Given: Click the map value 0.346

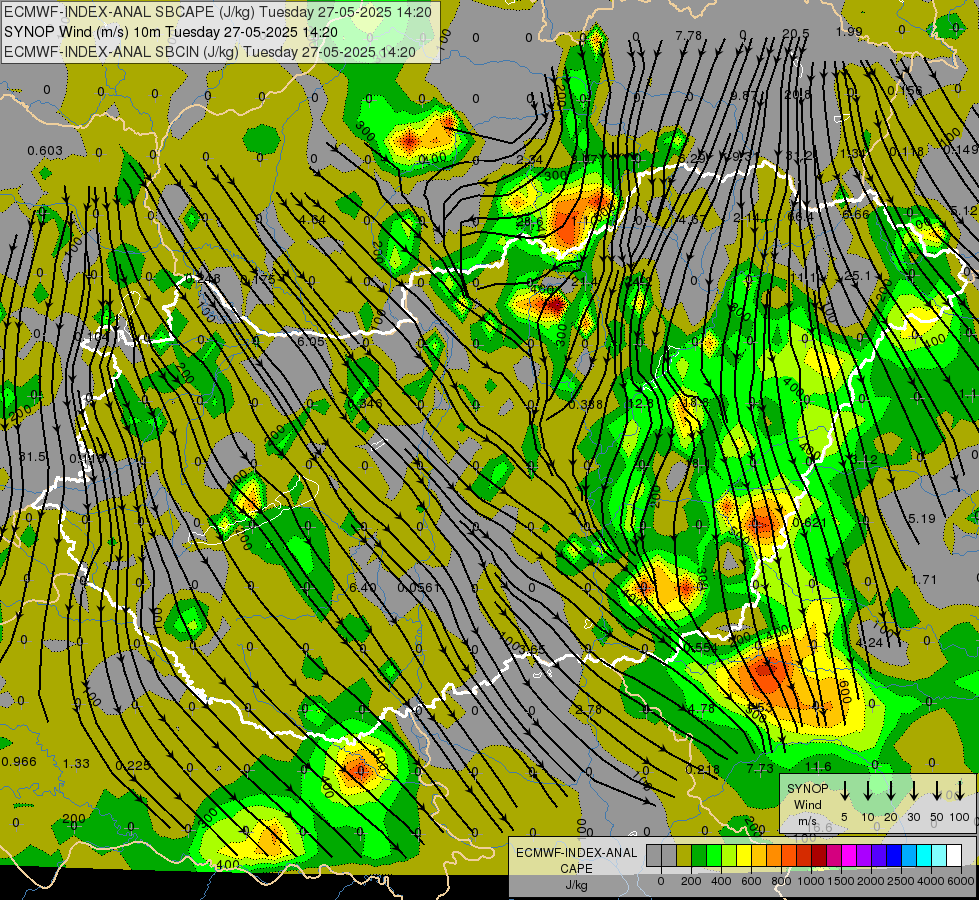Looking at the screenshot, I should (x=365, y=403).
